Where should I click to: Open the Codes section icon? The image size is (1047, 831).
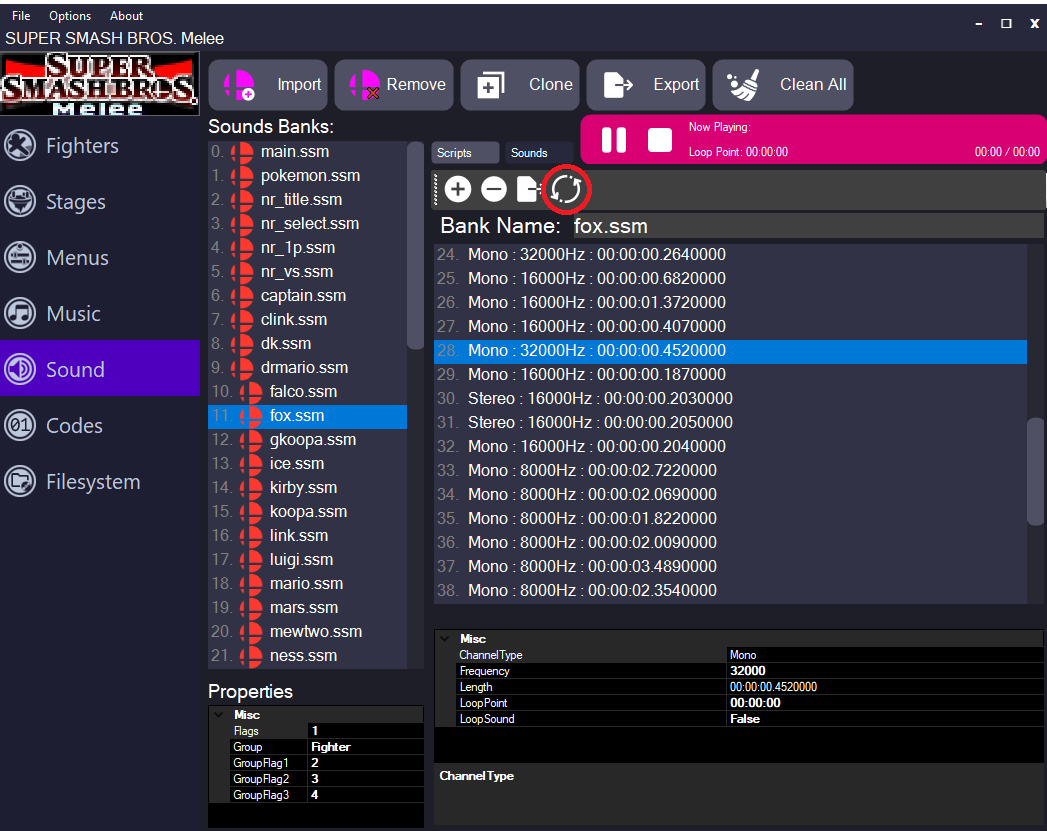pyautogui.click(x=20, y=425)
